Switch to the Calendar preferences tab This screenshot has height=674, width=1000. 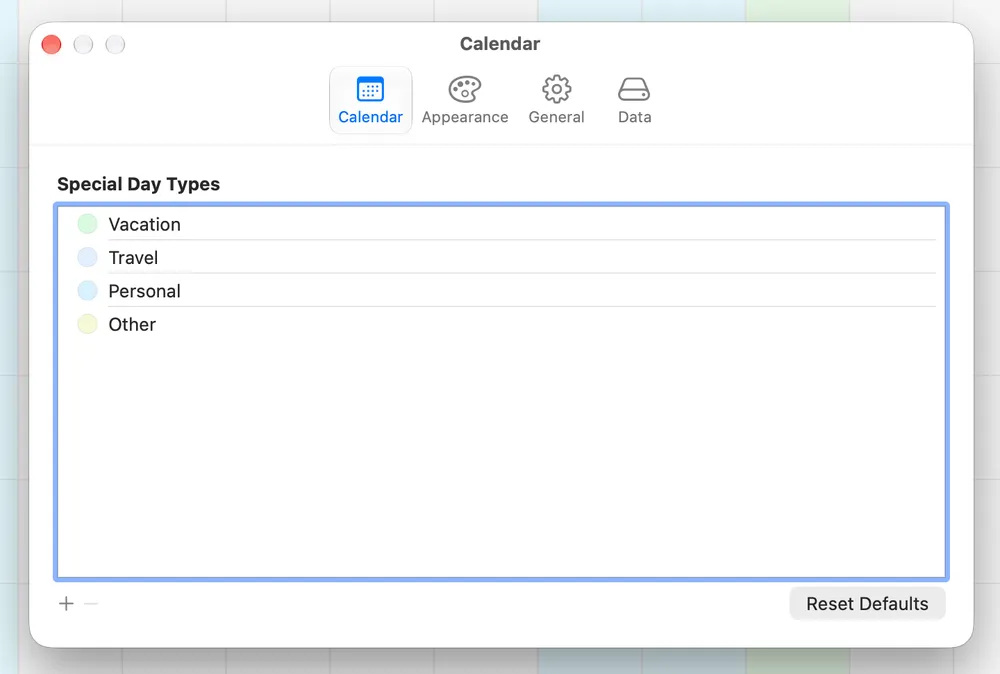point(371,100)
